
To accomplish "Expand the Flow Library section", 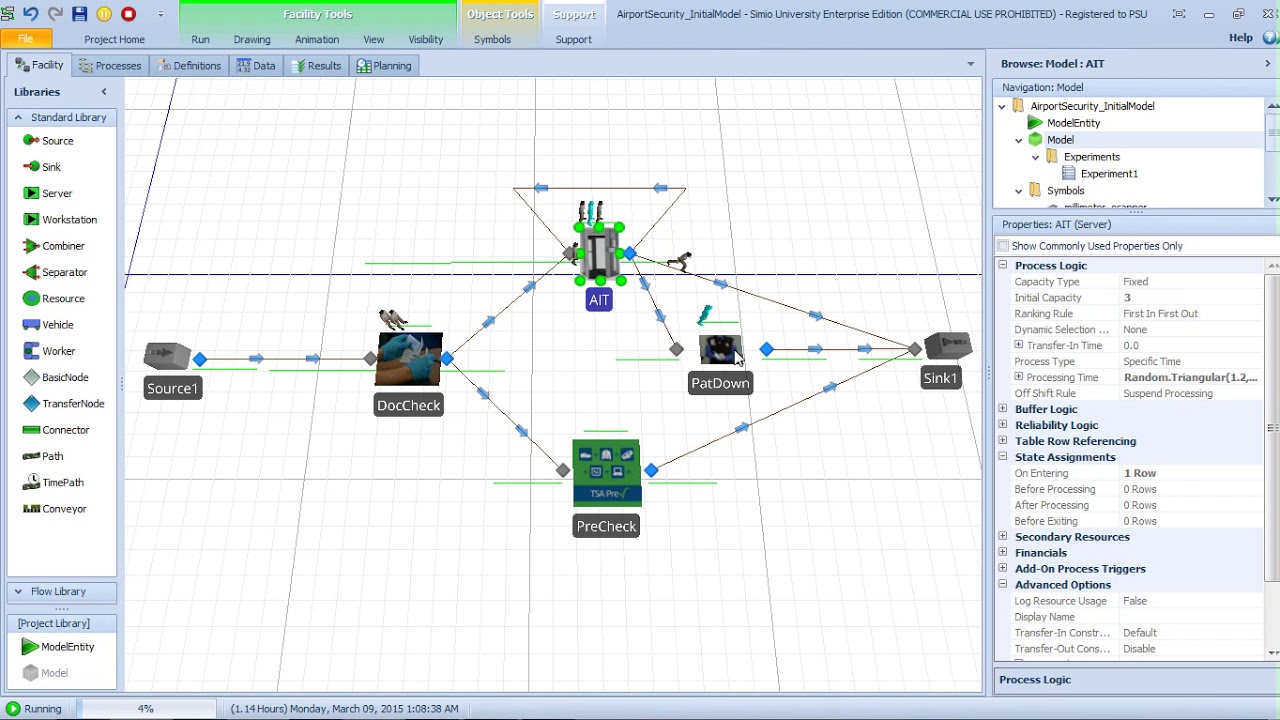I will pyautogui.click(x=17, y=591).
